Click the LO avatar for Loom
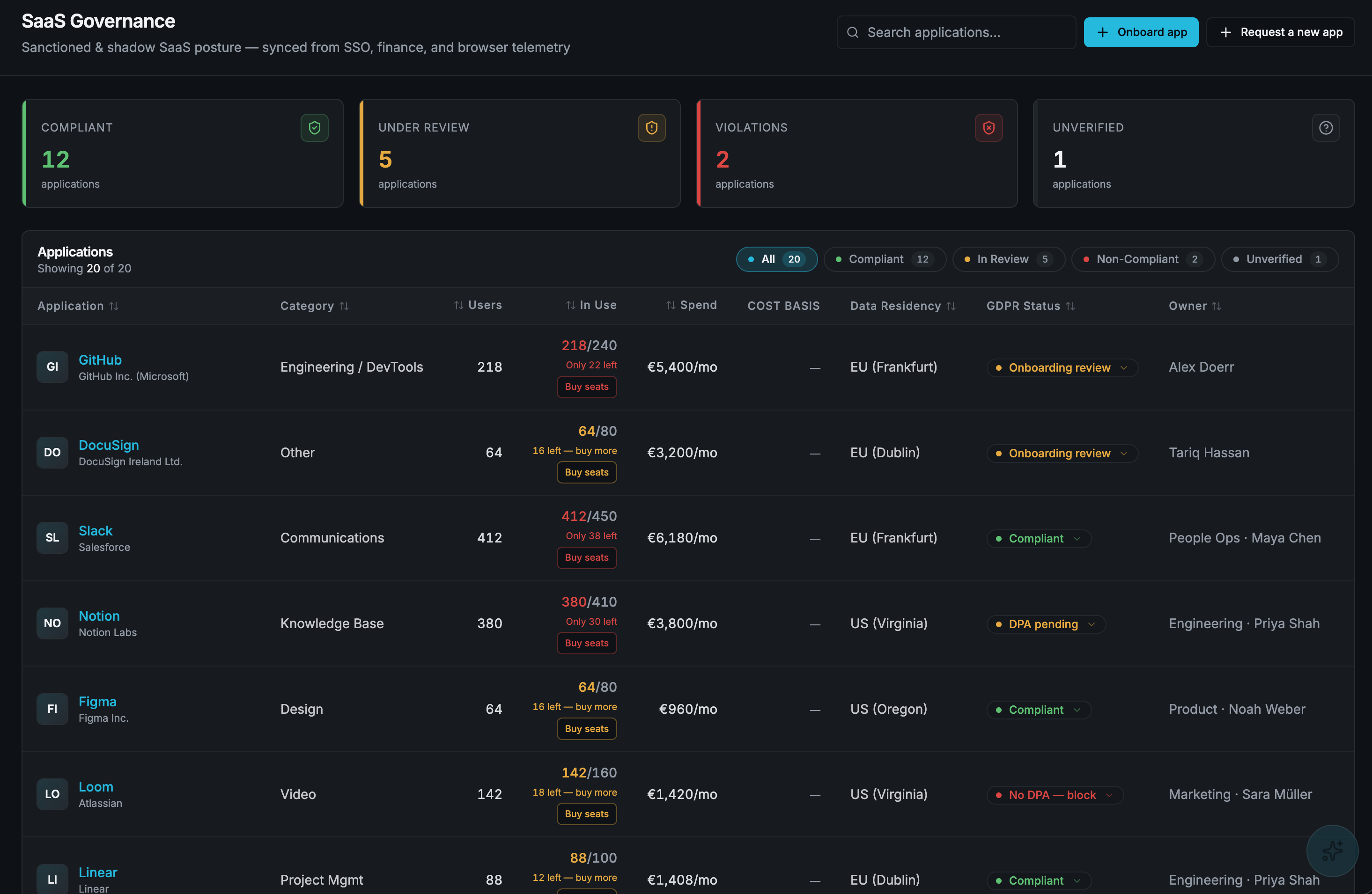The image size is (1372, 894). tap(52, 794)
